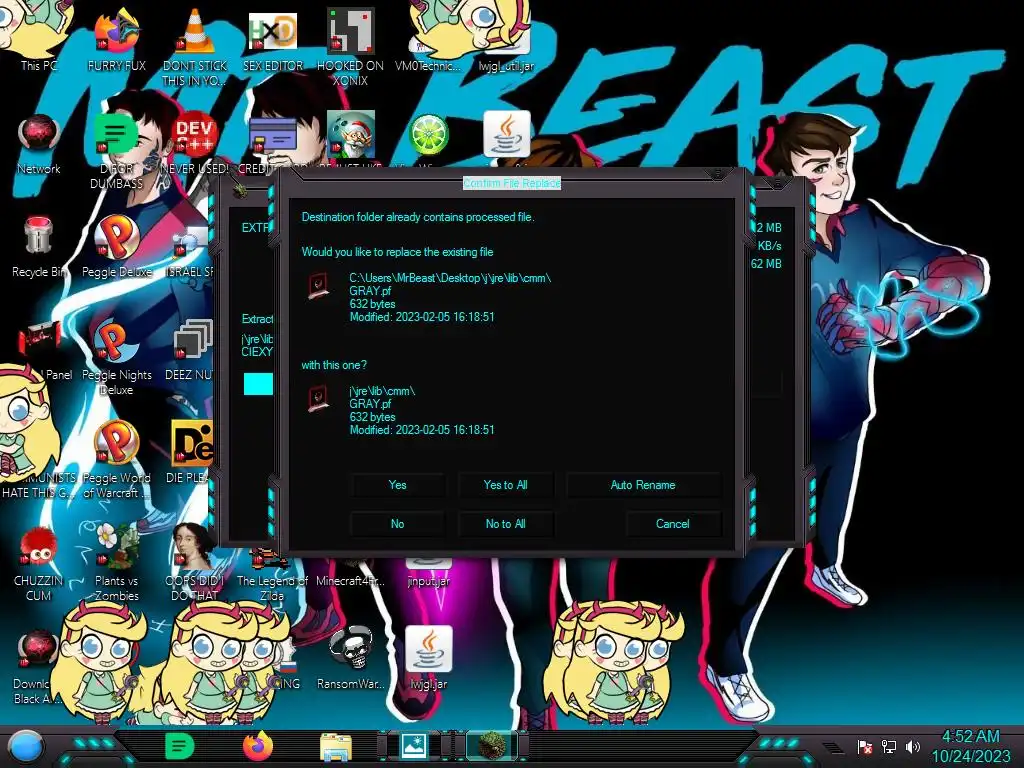1024x768 pixels.
Task: Launch Plants vs Zombies
Action: coord(116,563)
